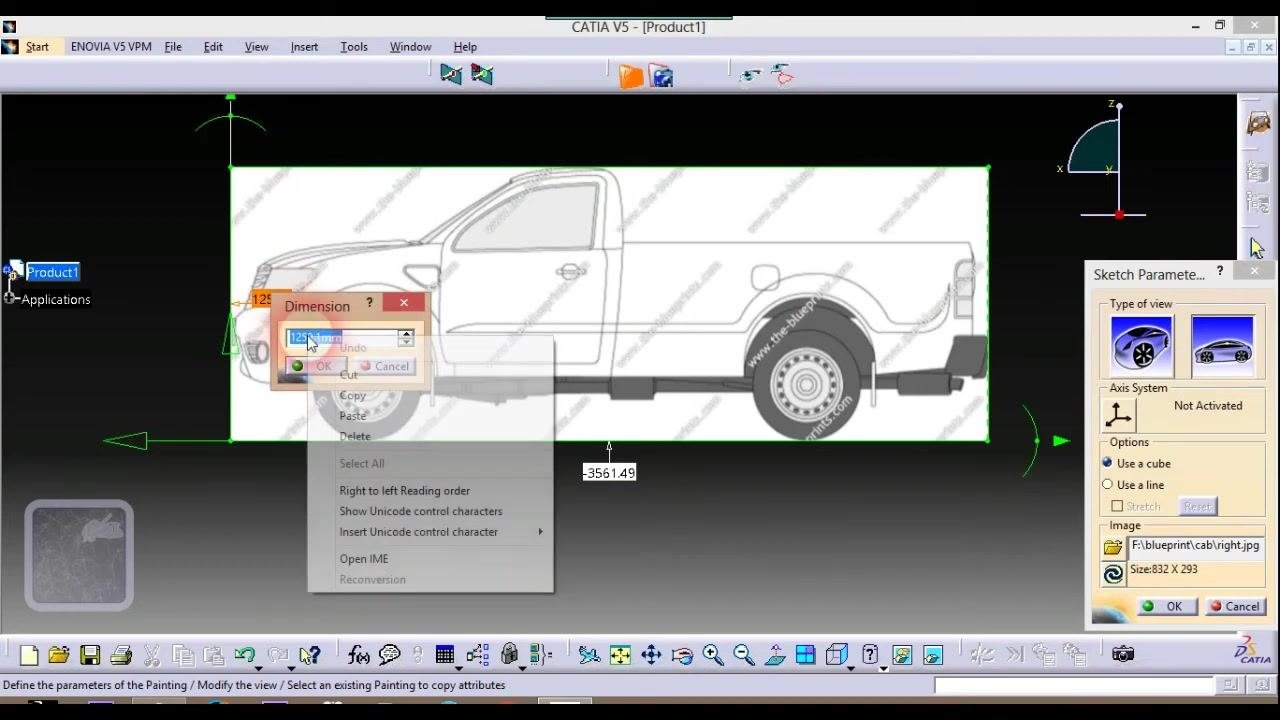Select the Rotate view icon
1280x720 pixels.
coord(682,655)
